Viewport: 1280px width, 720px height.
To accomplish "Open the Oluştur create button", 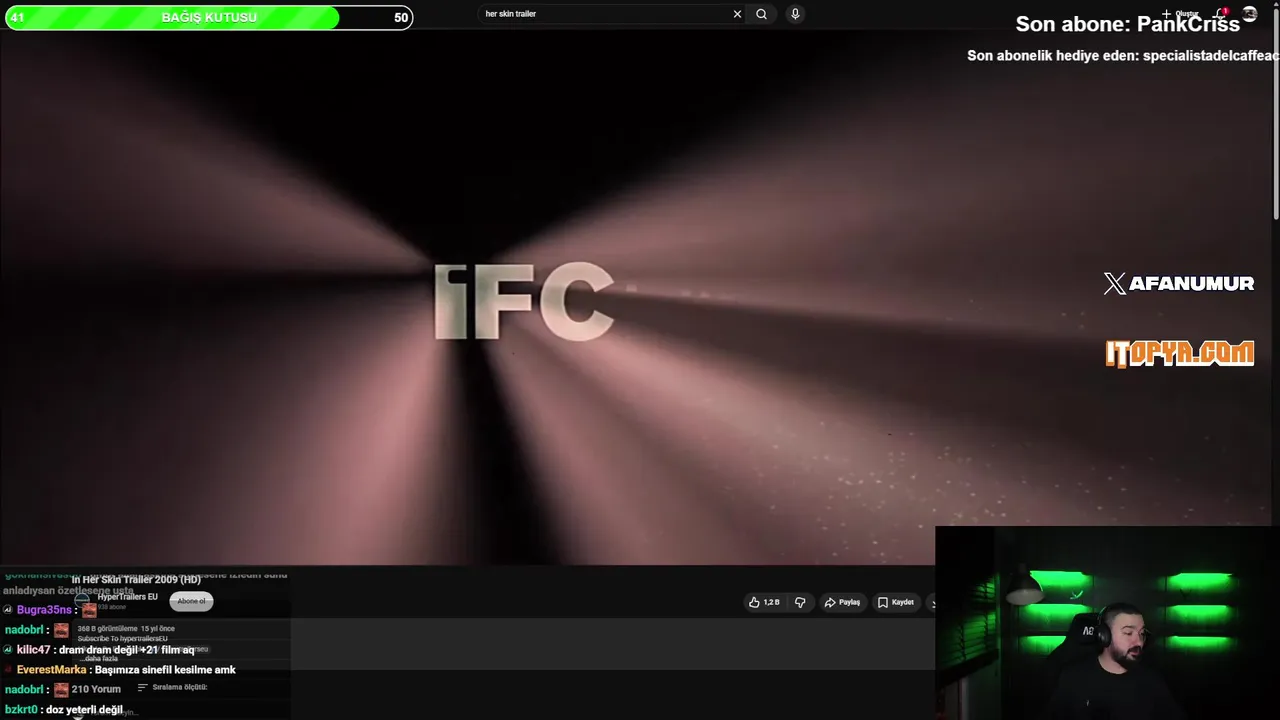I will click(x=1180, y=14).
